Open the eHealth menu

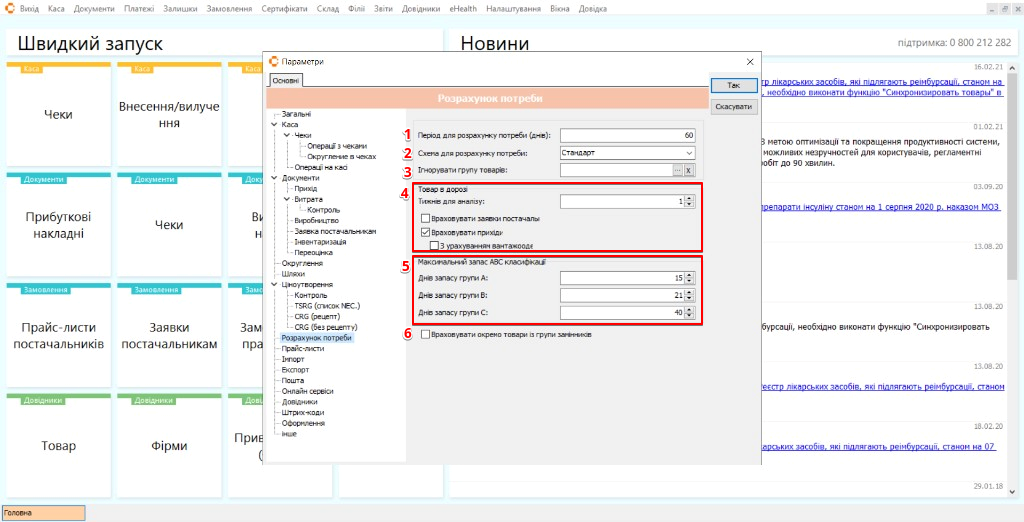(463, 9)
